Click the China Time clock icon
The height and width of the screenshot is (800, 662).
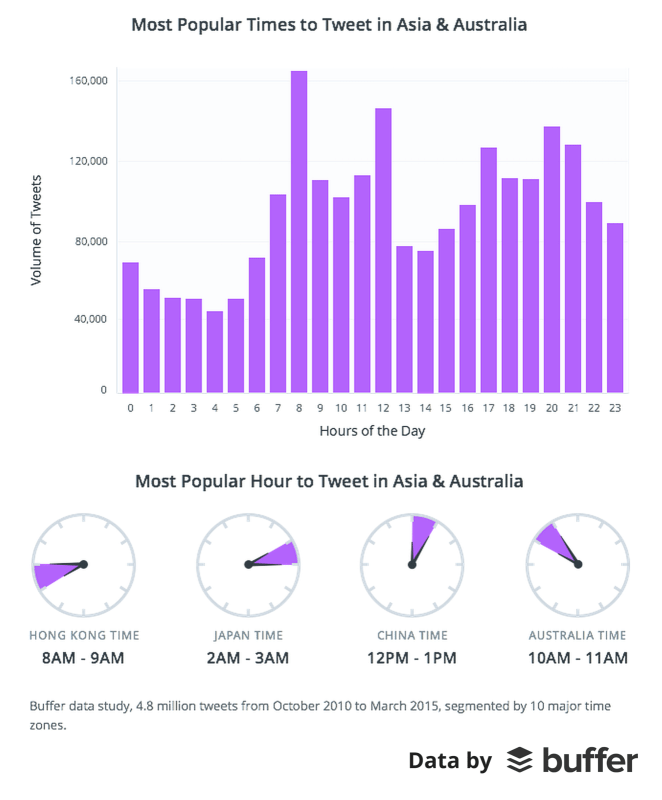412,565
